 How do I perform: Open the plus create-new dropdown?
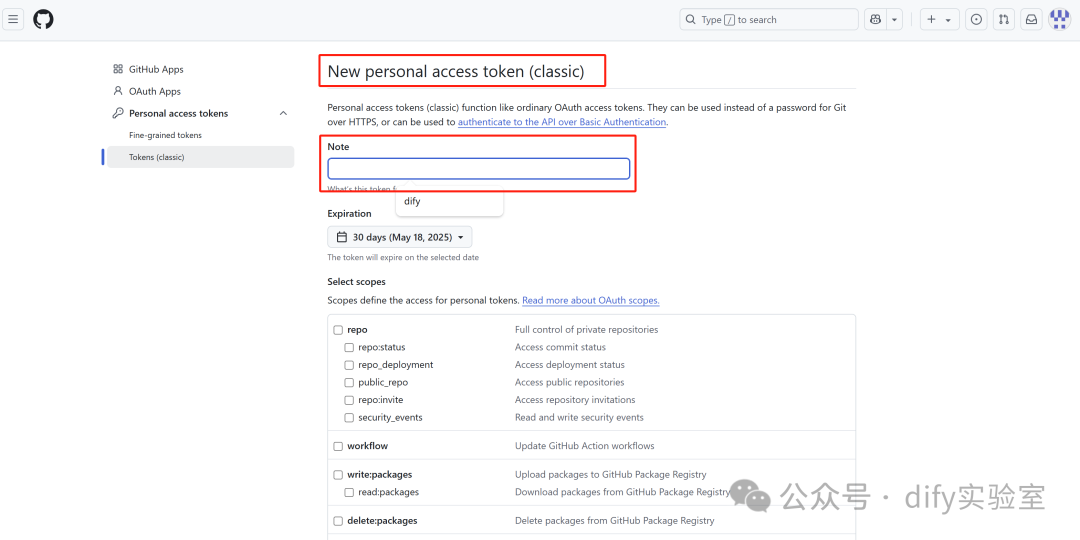(x=939, y=19)
